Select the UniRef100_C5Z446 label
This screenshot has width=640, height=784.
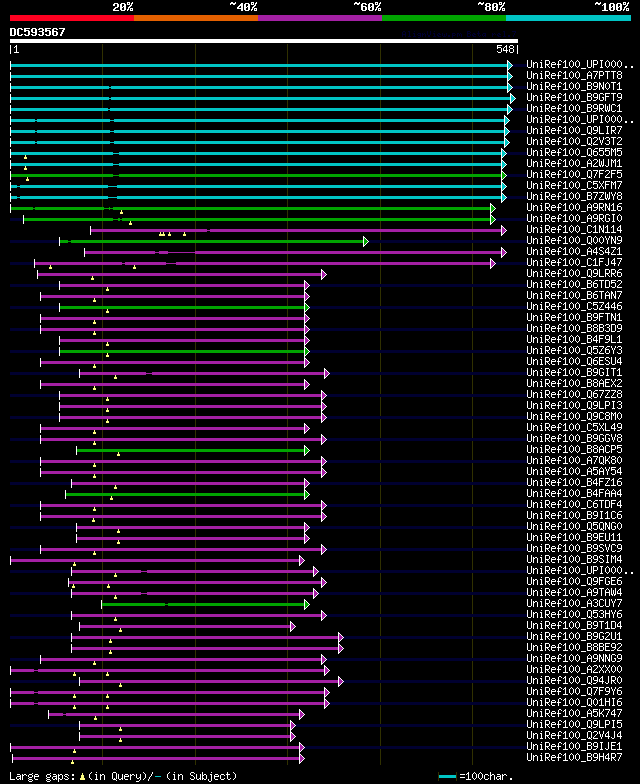[x=574, y=306]
